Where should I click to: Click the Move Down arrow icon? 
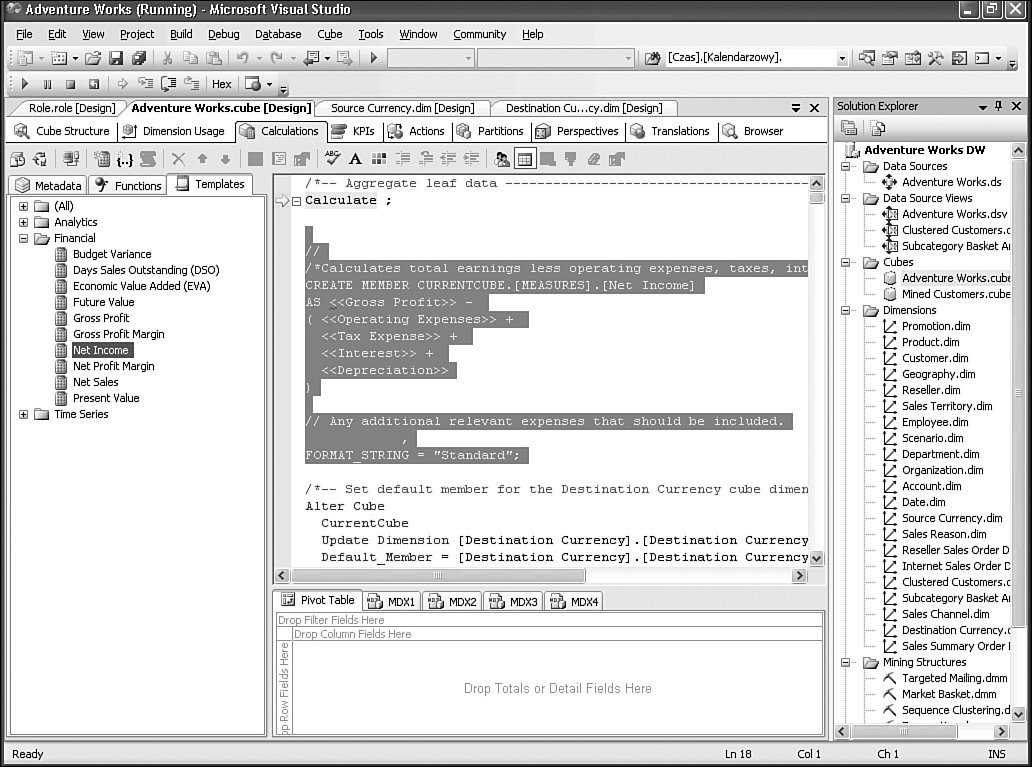225,159
